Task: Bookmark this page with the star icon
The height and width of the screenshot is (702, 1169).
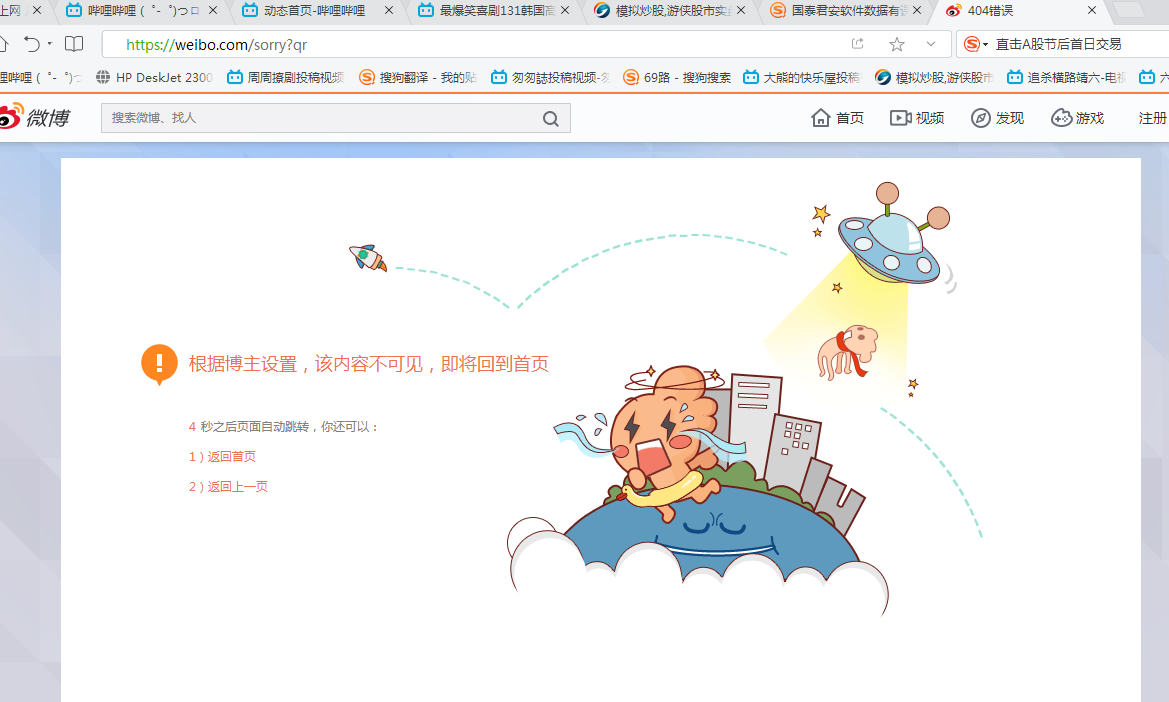Action: tap(897, 45)
